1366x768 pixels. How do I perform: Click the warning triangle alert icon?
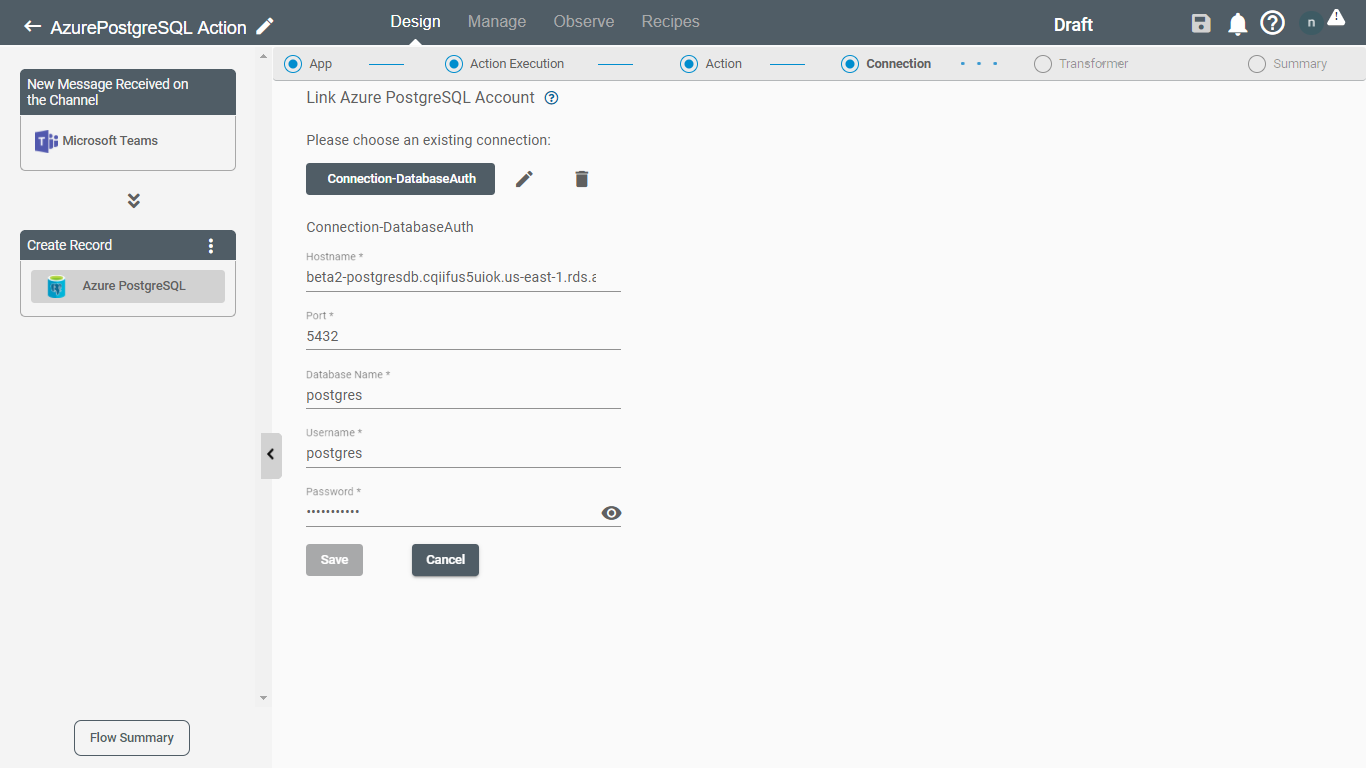click(x=1336, y=17)
